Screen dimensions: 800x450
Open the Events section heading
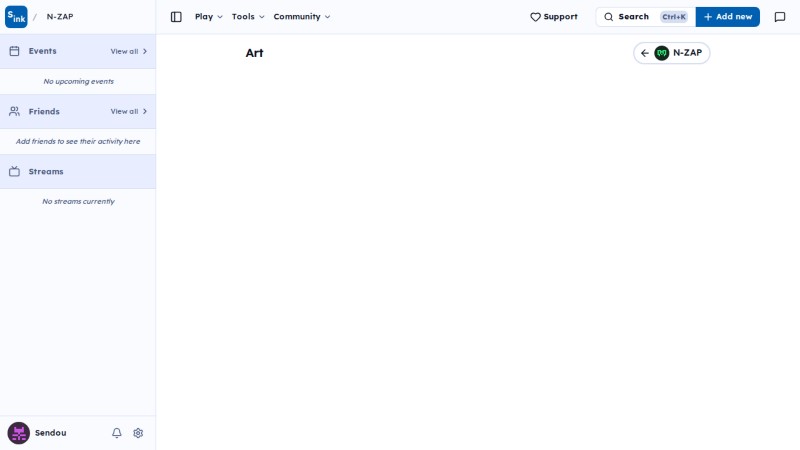[42, 51]
